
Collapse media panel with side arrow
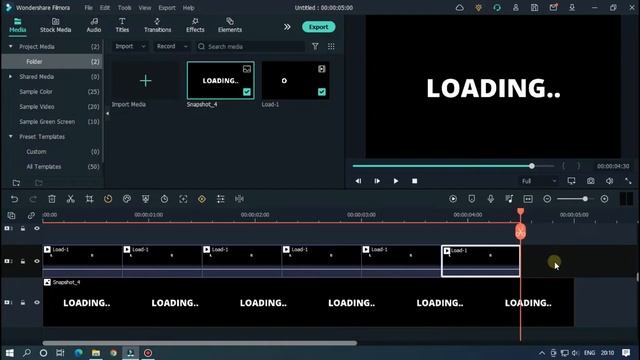tap(107, 113)
